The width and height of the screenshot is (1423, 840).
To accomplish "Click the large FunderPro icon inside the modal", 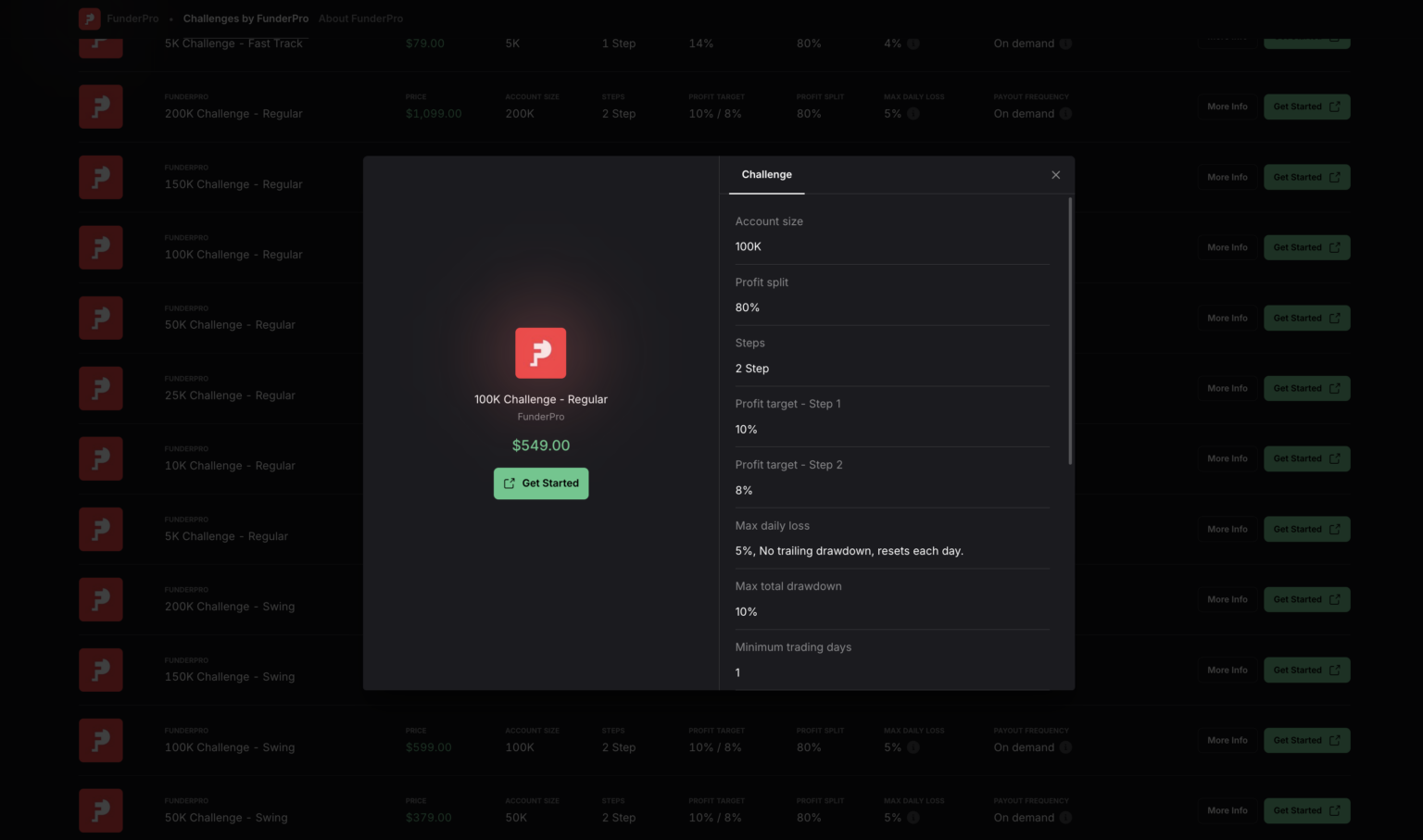I will click(541, 353).
